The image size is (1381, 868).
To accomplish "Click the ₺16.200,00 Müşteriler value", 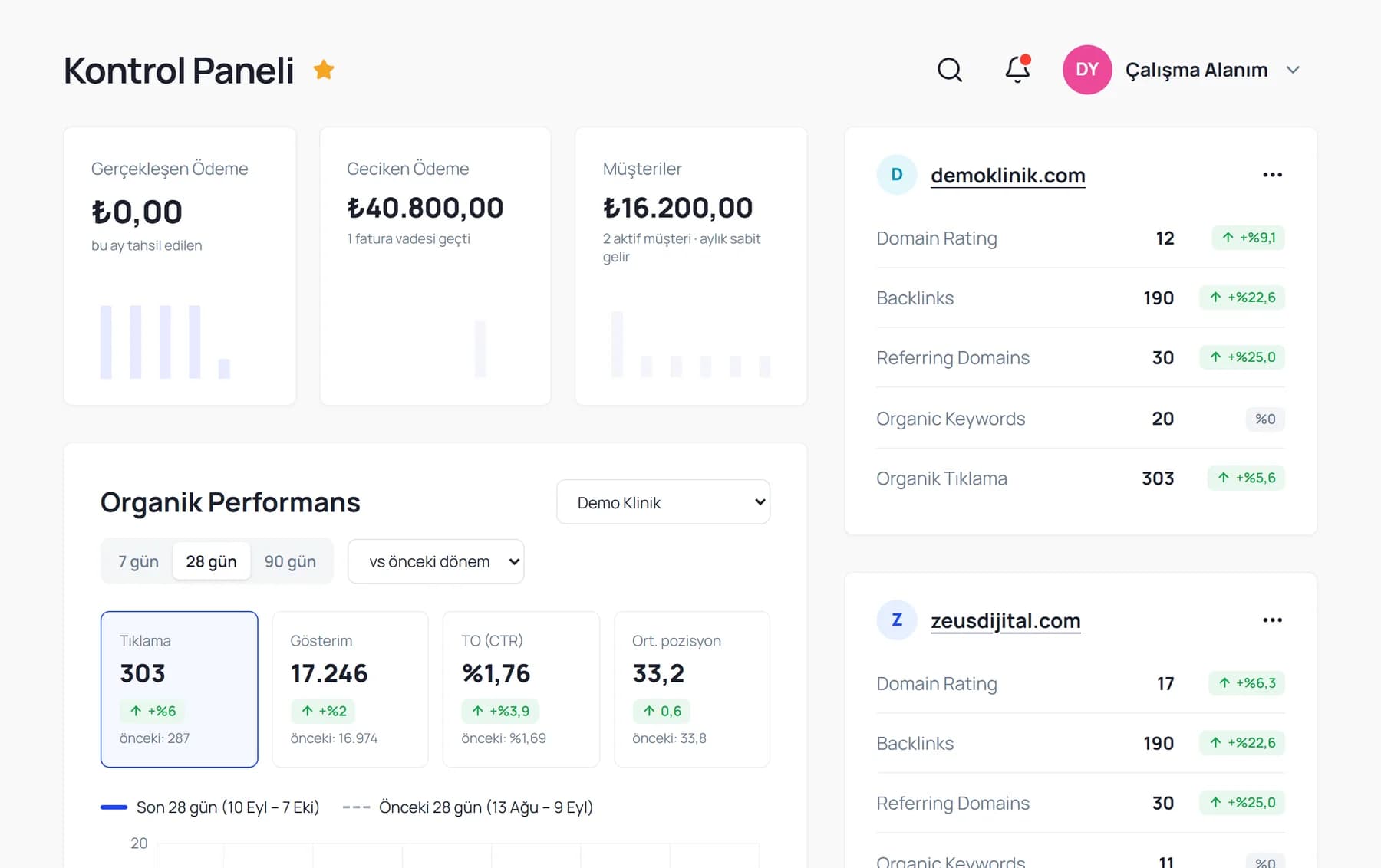I will click(677, 208).
